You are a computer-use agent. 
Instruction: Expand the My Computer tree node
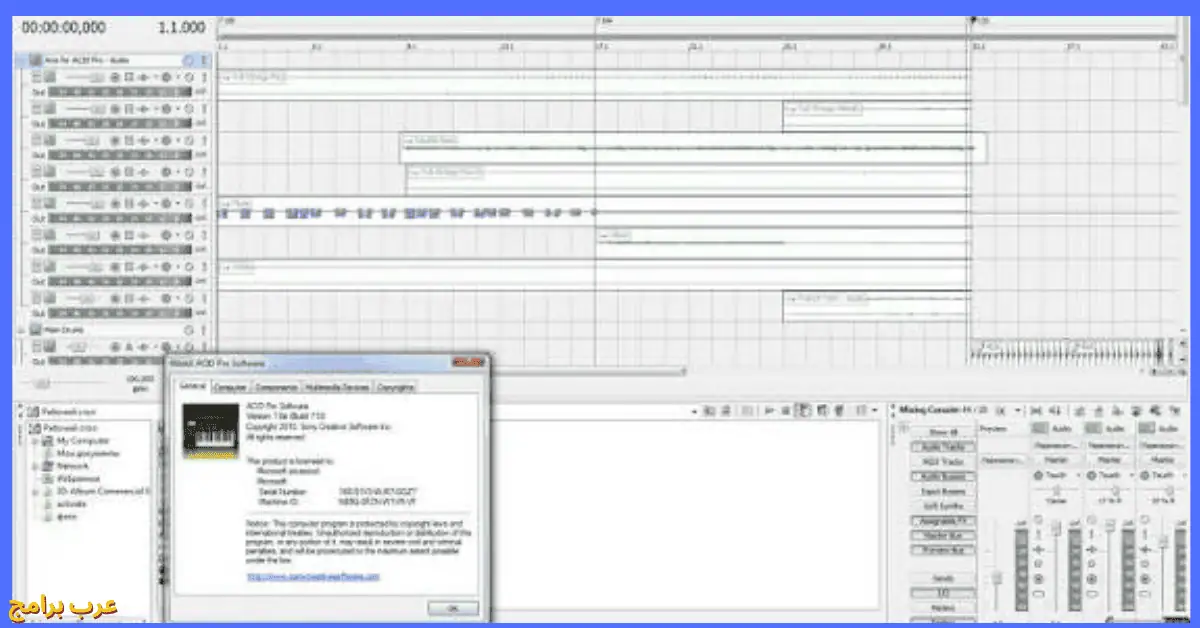(x=35, y=440)
